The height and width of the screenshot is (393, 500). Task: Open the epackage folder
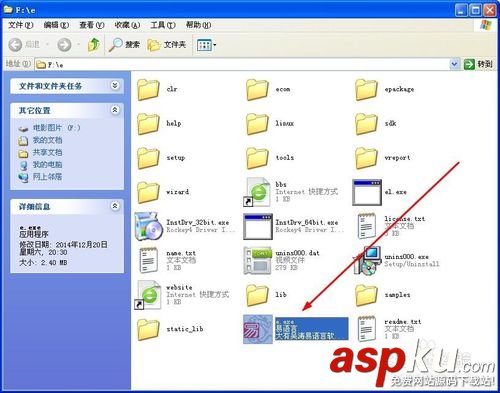click(366, 90)
